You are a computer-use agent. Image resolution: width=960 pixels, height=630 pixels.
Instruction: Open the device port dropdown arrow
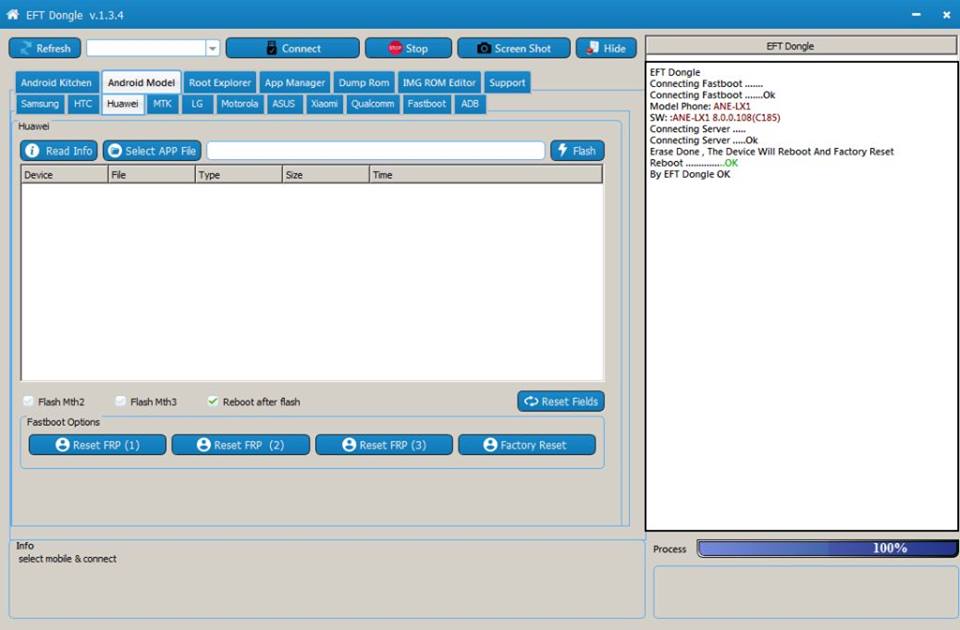[212, 48]
